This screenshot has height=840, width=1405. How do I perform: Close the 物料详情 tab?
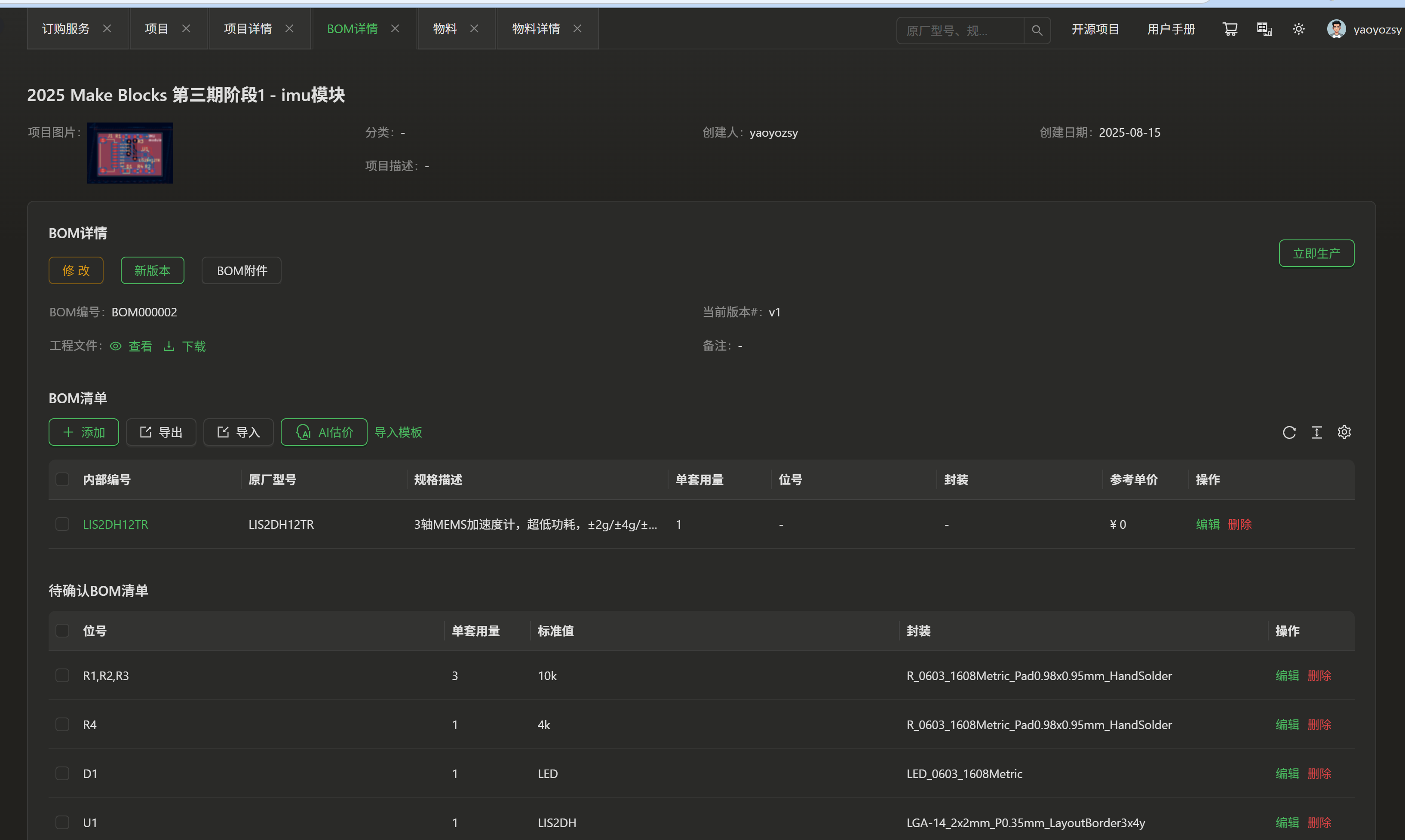(x=577, y=28)
